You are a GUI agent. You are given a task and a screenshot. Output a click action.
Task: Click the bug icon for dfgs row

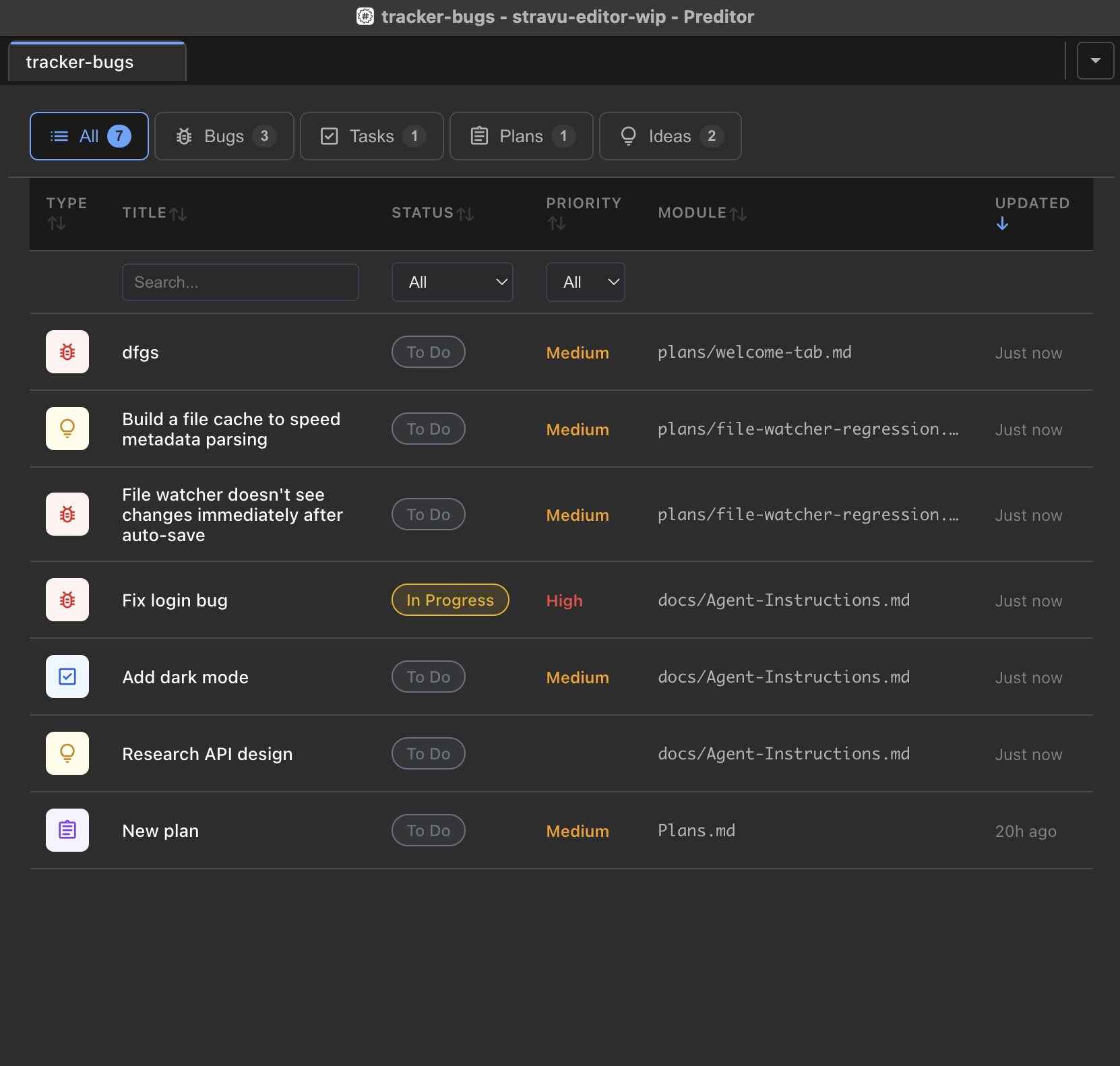[67, 352]
